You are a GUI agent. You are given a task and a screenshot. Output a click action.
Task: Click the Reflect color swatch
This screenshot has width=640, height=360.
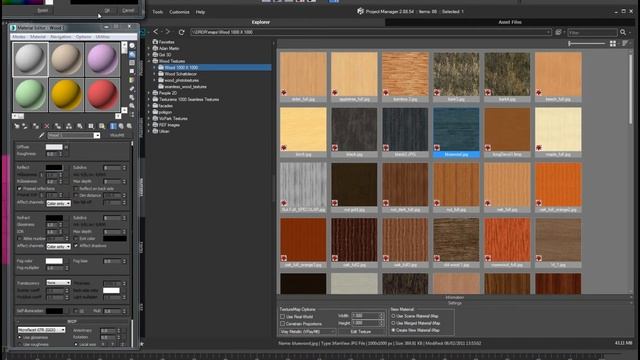tap(54, 167)
